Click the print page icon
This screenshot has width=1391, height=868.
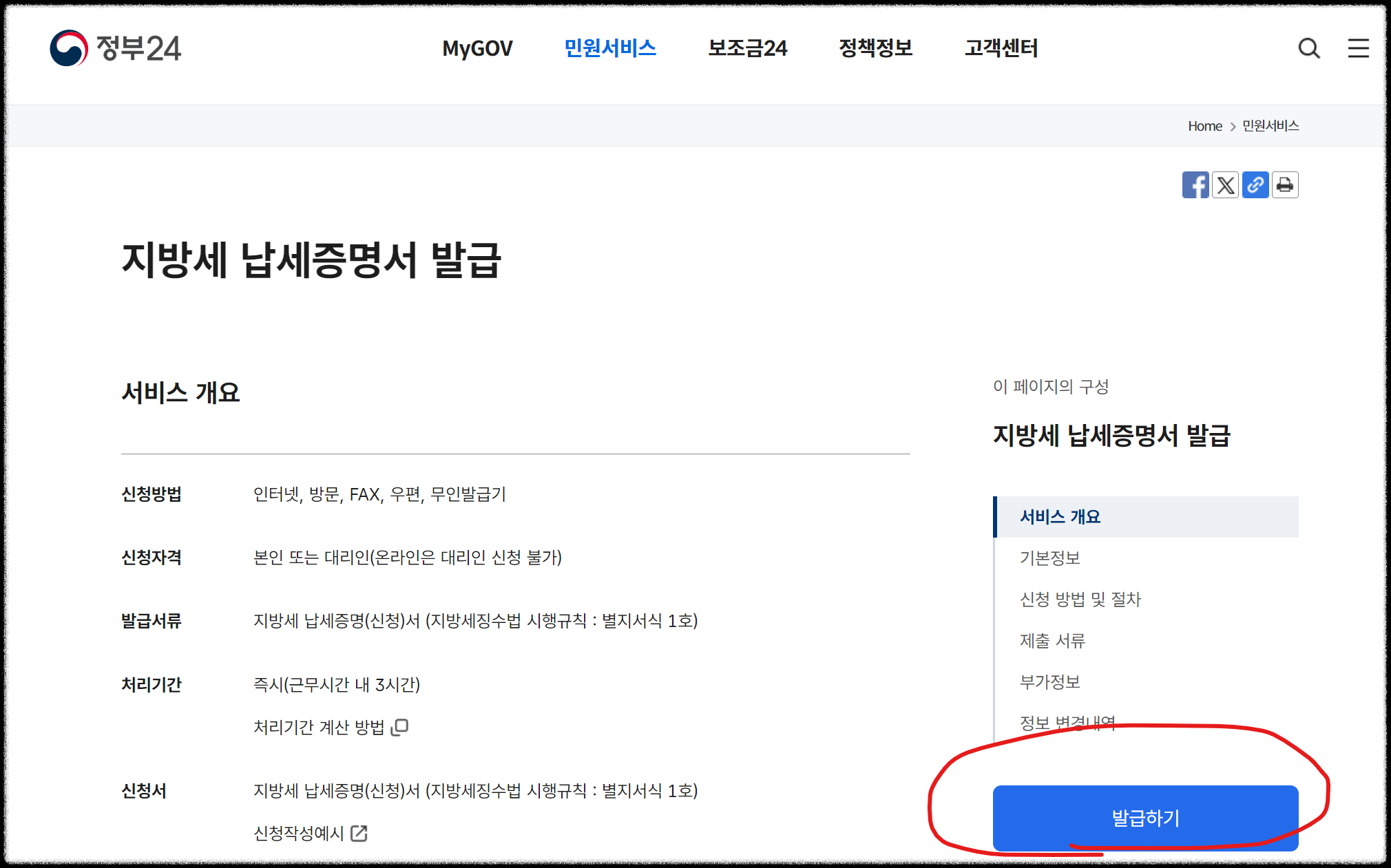tap(1285, 185)
